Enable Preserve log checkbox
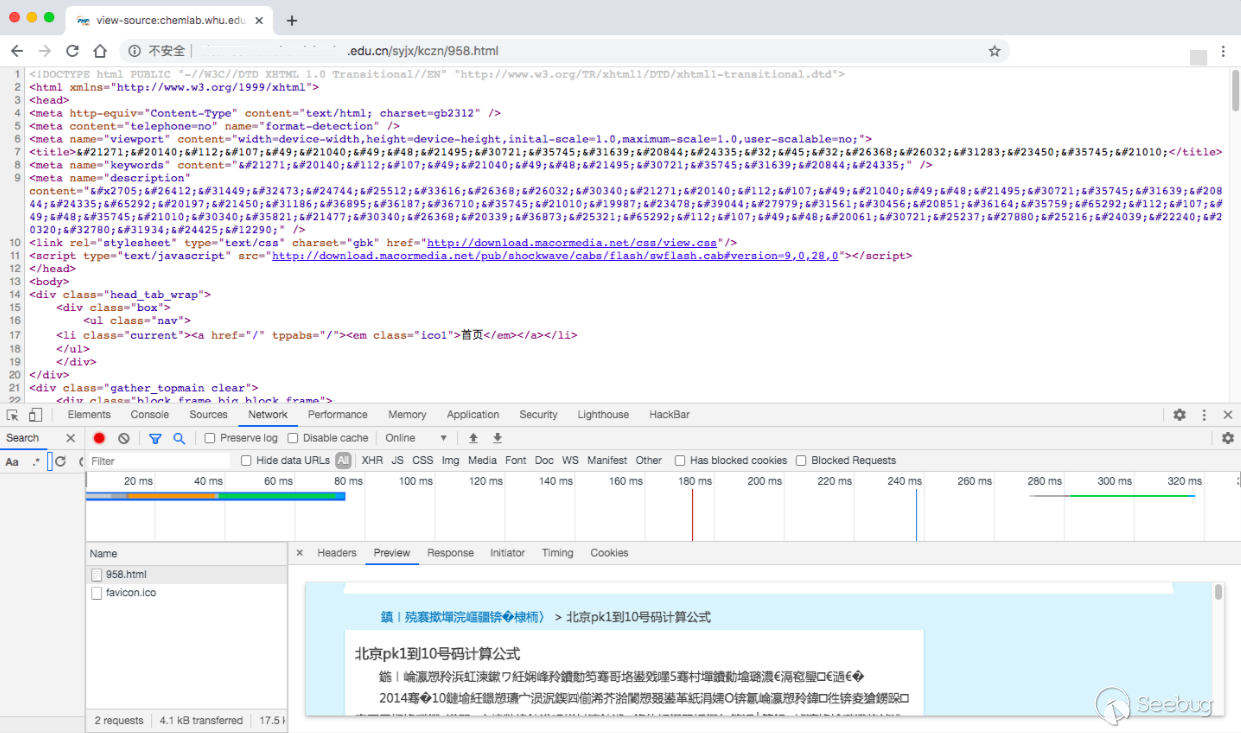The image size is (1241, 733). click(210, 438)
